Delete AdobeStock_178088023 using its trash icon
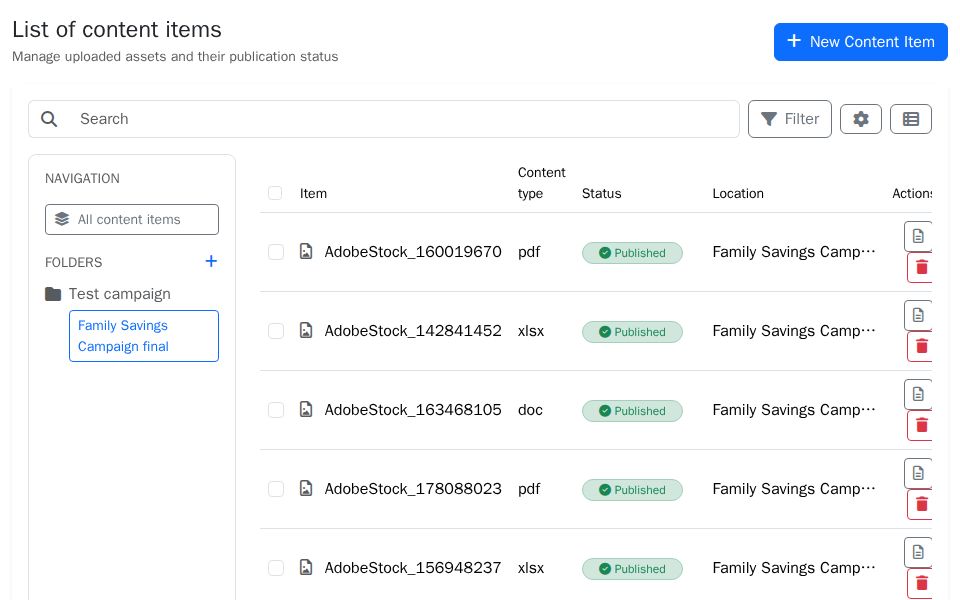 point(921,504)
